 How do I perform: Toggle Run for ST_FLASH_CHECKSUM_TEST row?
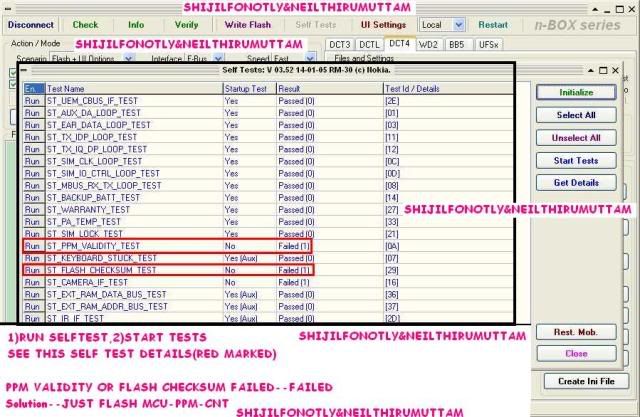click(33, 270)
